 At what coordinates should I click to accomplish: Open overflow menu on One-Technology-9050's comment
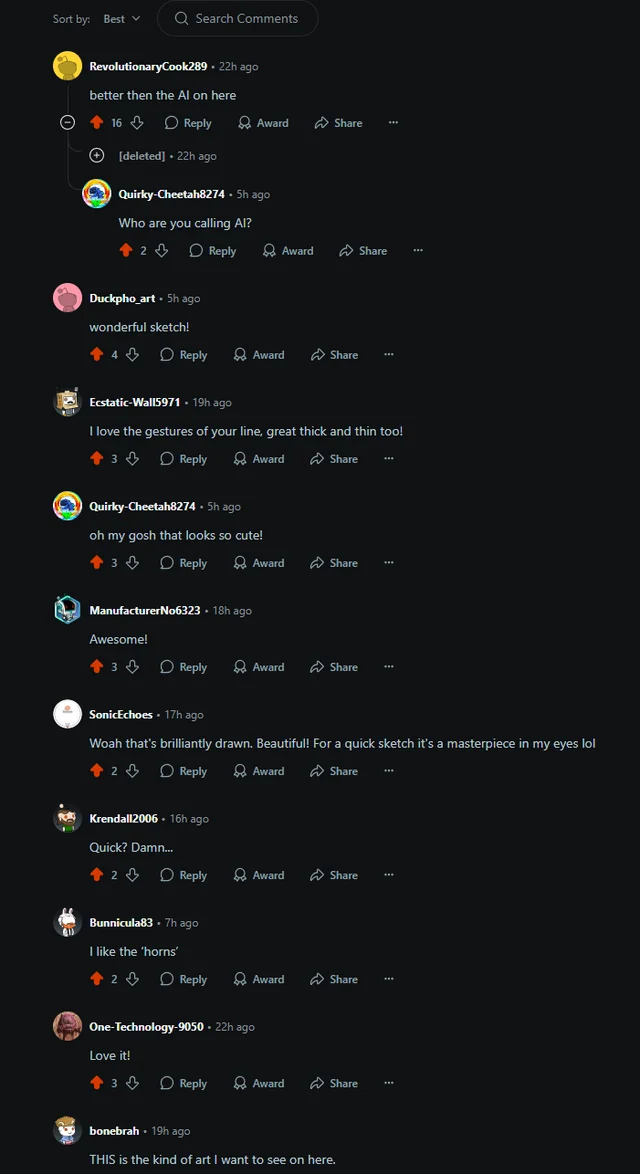point(388,1083)
